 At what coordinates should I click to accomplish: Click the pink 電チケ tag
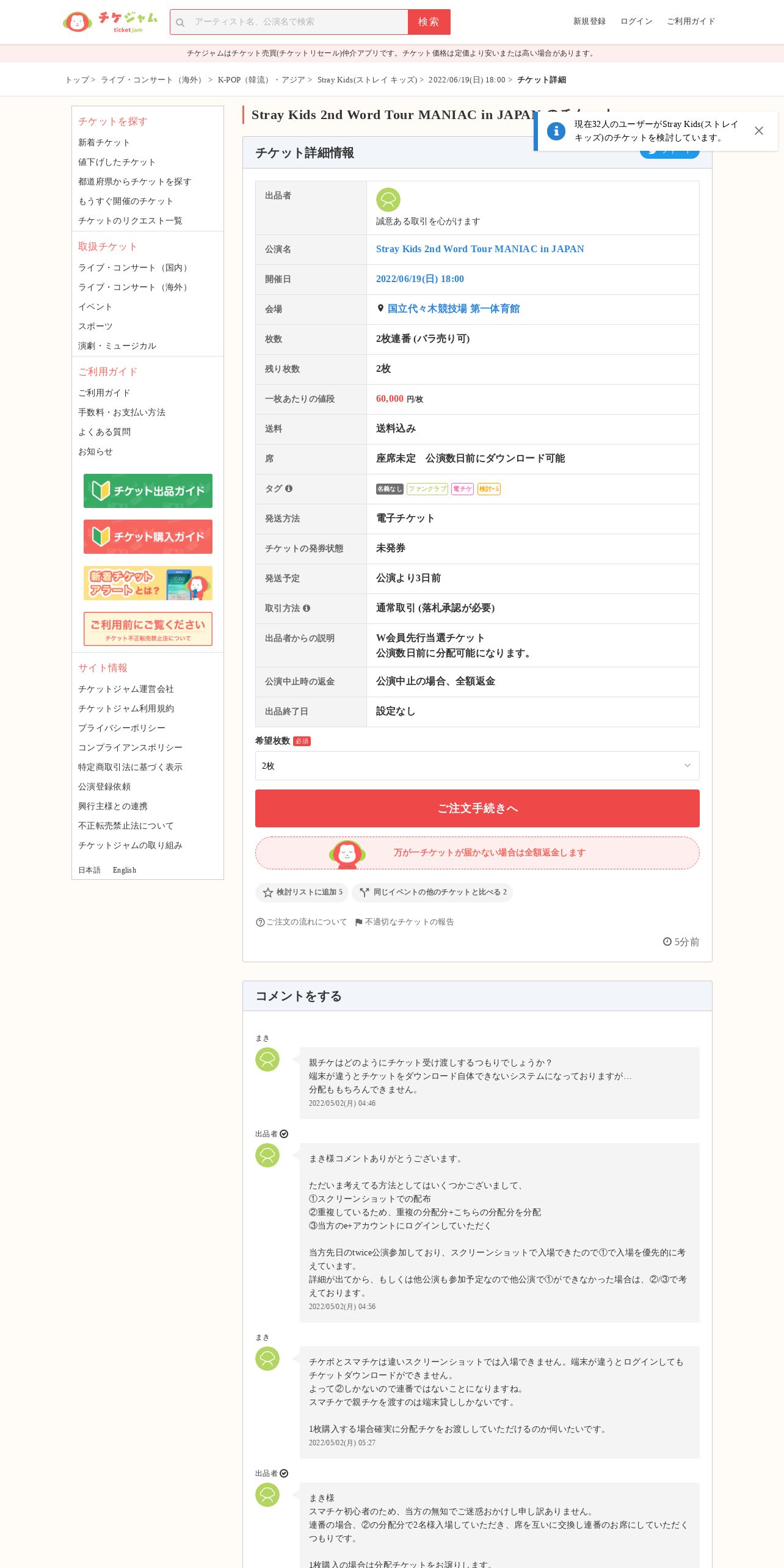(x=462, y=489)
